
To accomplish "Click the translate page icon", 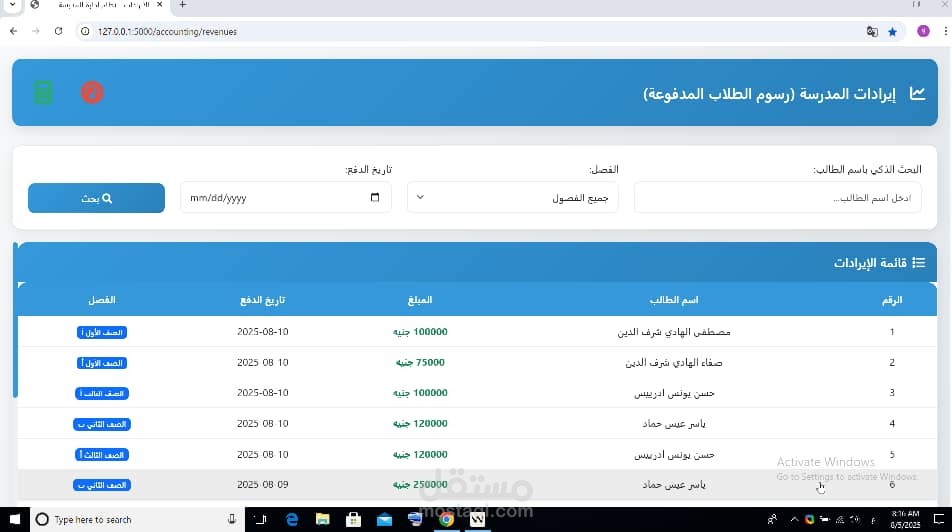I will 872,32.
